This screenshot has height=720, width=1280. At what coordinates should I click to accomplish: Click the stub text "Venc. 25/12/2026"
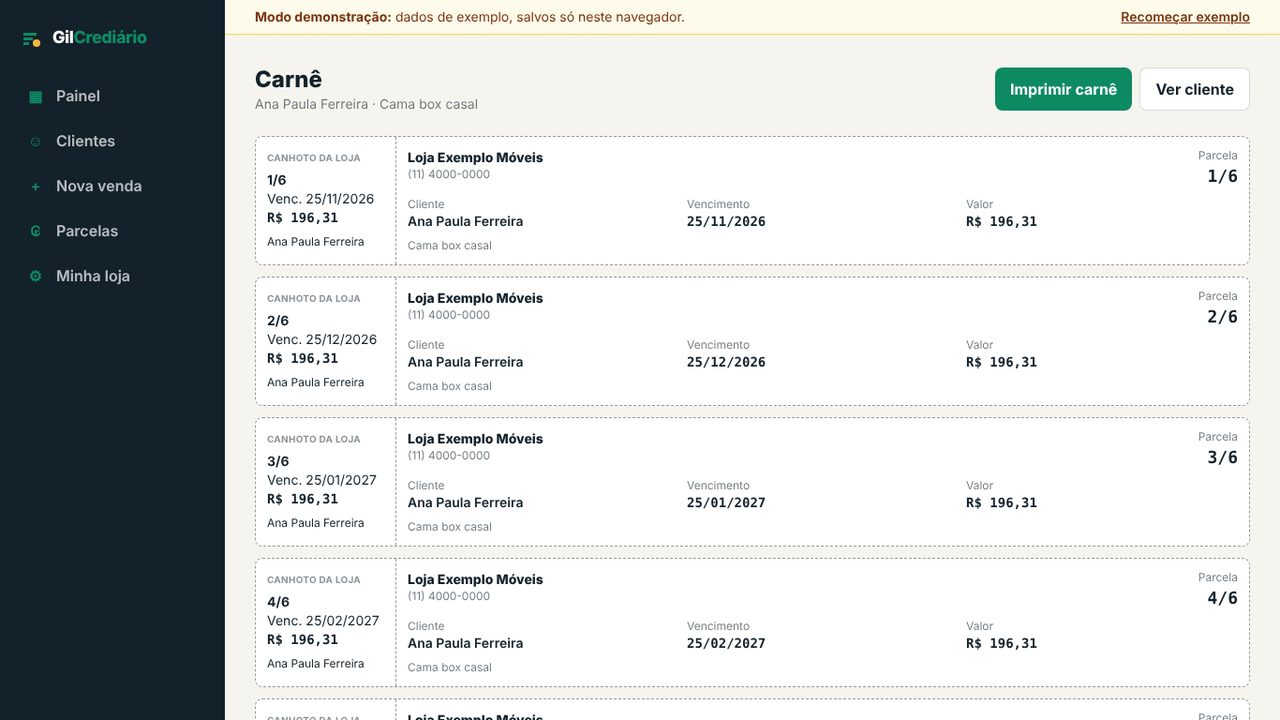tap(322, 340)
